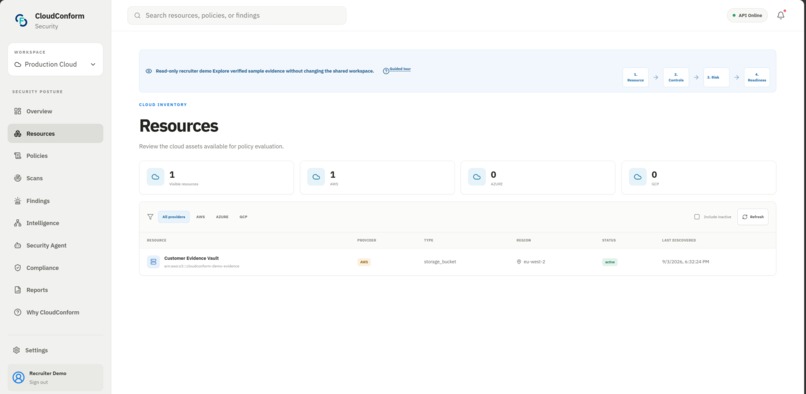Expand the Production Cloud workspace dropdown
This screenshot has height=394, width=806.
pyautogui.click(x=56, y=64)
